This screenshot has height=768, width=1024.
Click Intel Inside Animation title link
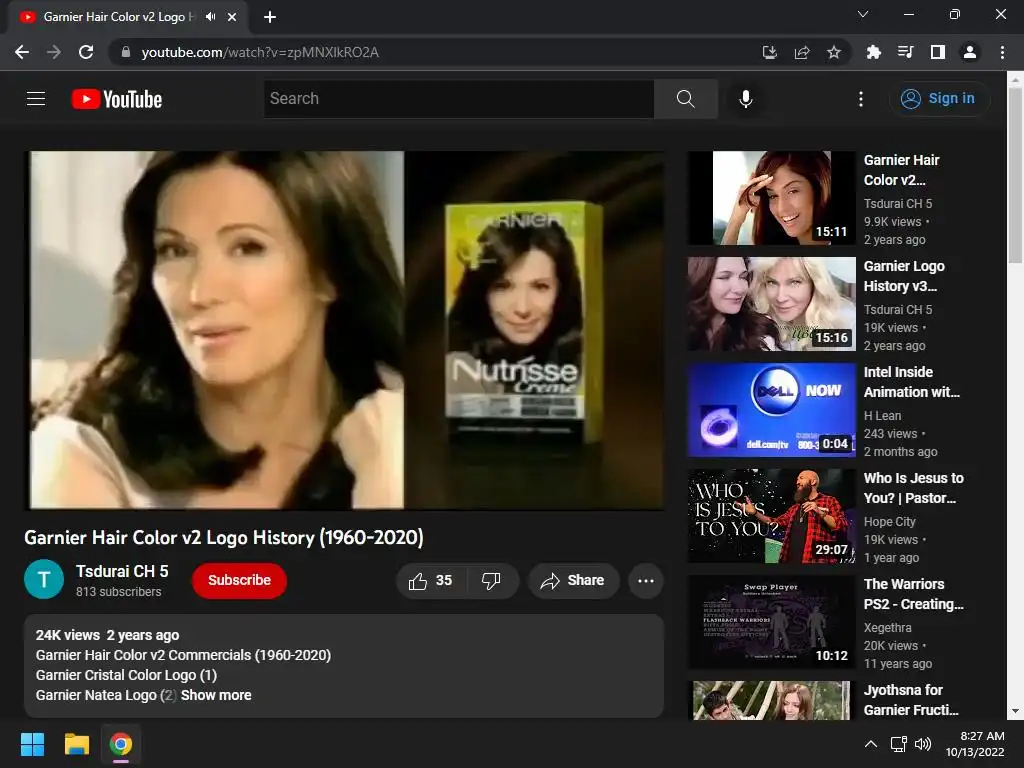[912, 382]
